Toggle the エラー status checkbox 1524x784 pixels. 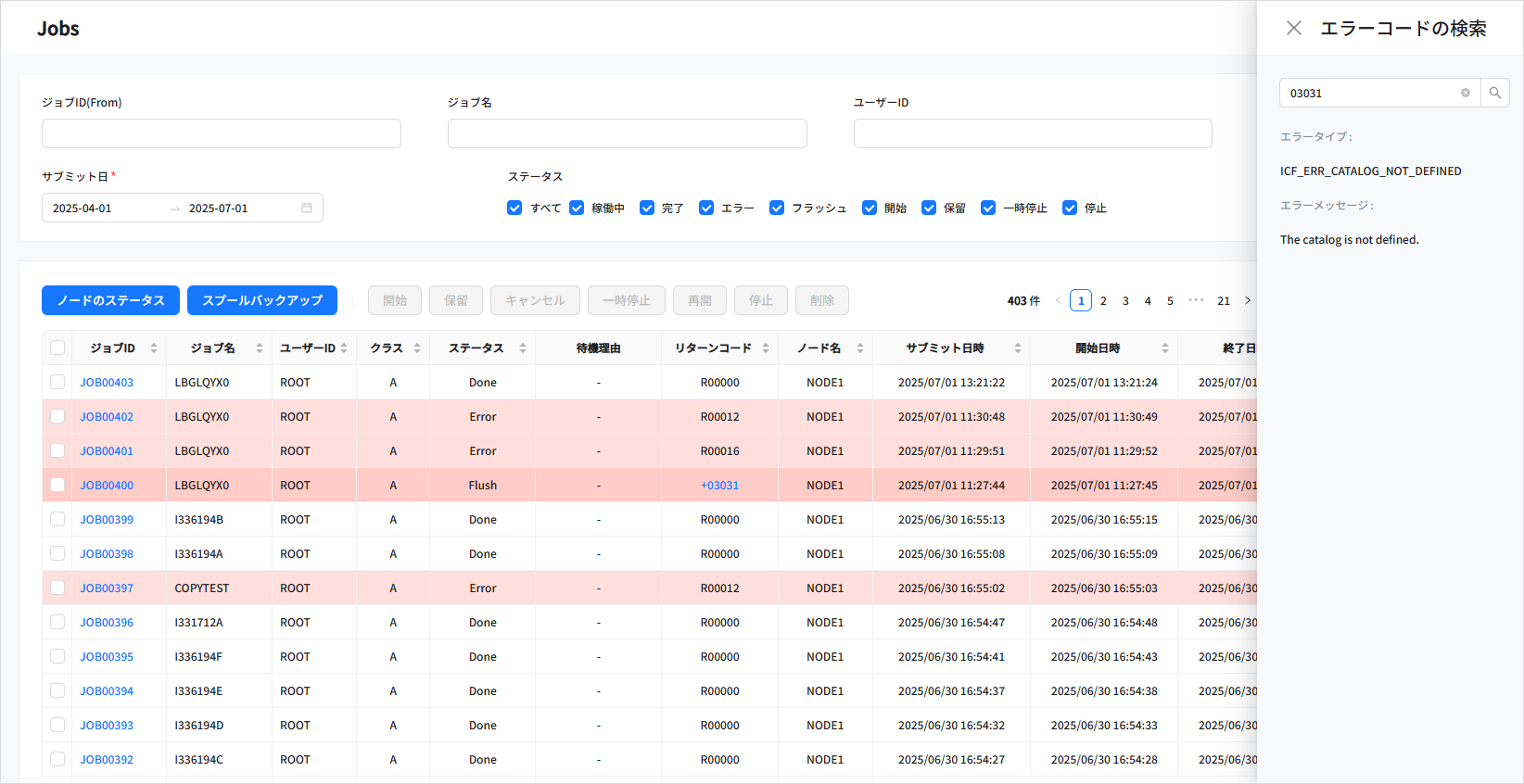[706, 208]
